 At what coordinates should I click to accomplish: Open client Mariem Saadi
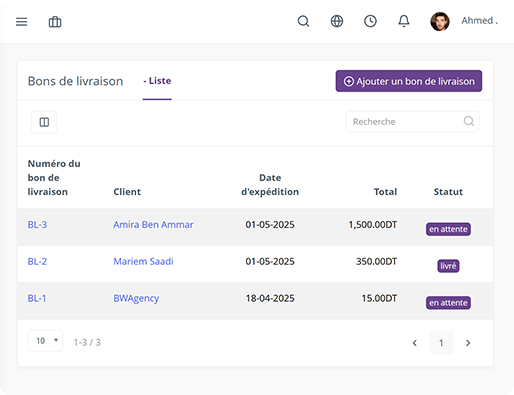coord(143,261)
